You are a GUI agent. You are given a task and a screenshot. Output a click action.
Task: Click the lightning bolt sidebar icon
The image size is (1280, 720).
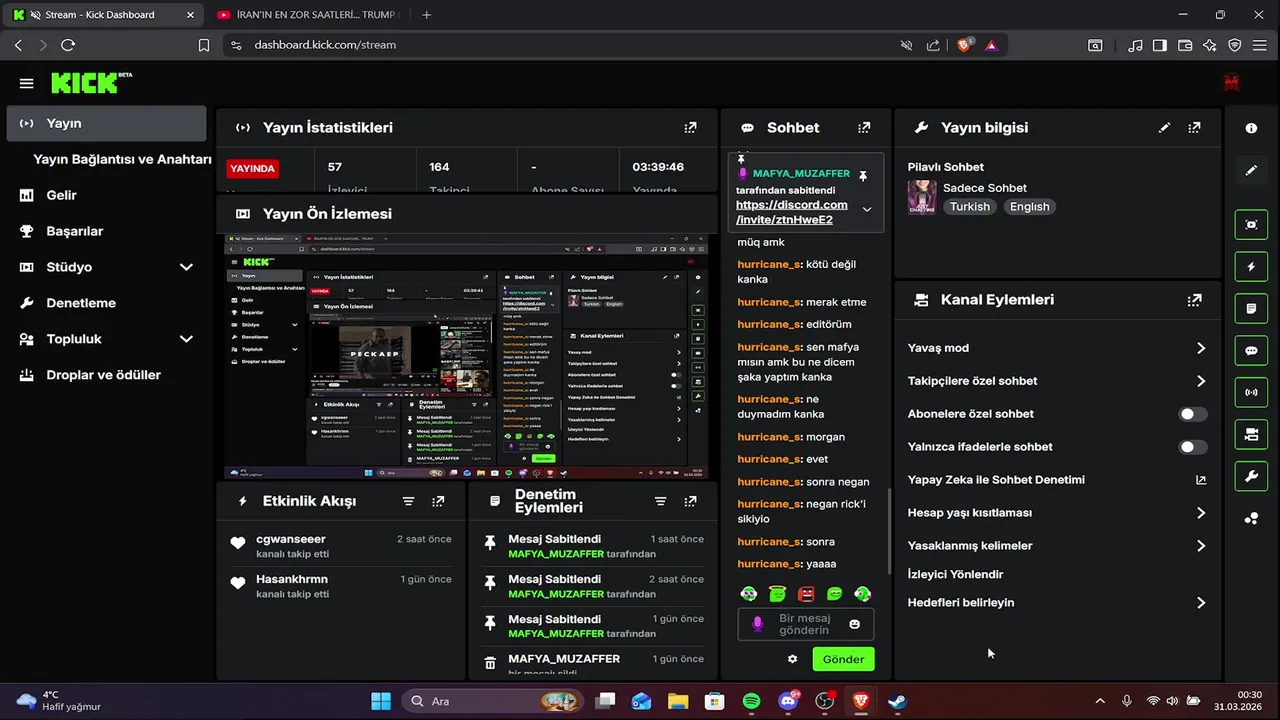(x=1251, y=267)
